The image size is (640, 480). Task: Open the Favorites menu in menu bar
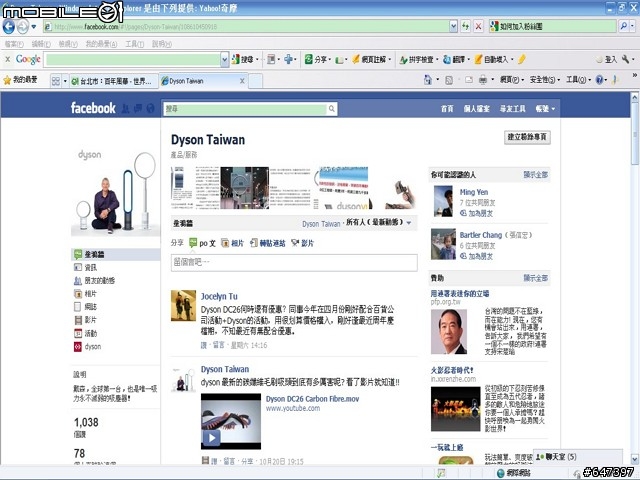pos(101,44)
